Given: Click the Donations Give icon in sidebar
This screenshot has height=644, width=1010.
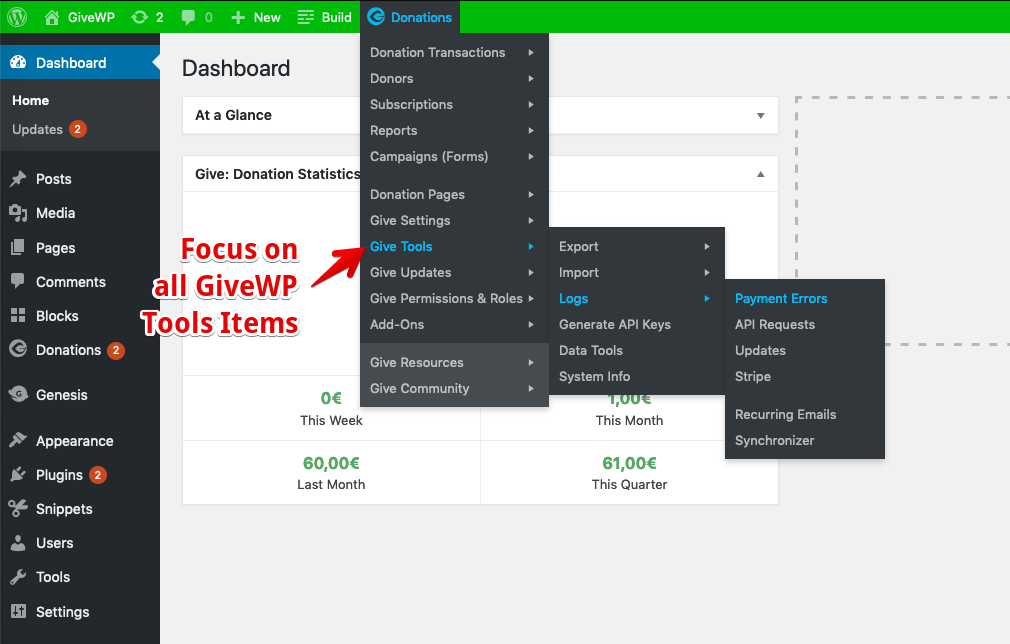Looking at the screenshot, I should pos(18,349).
